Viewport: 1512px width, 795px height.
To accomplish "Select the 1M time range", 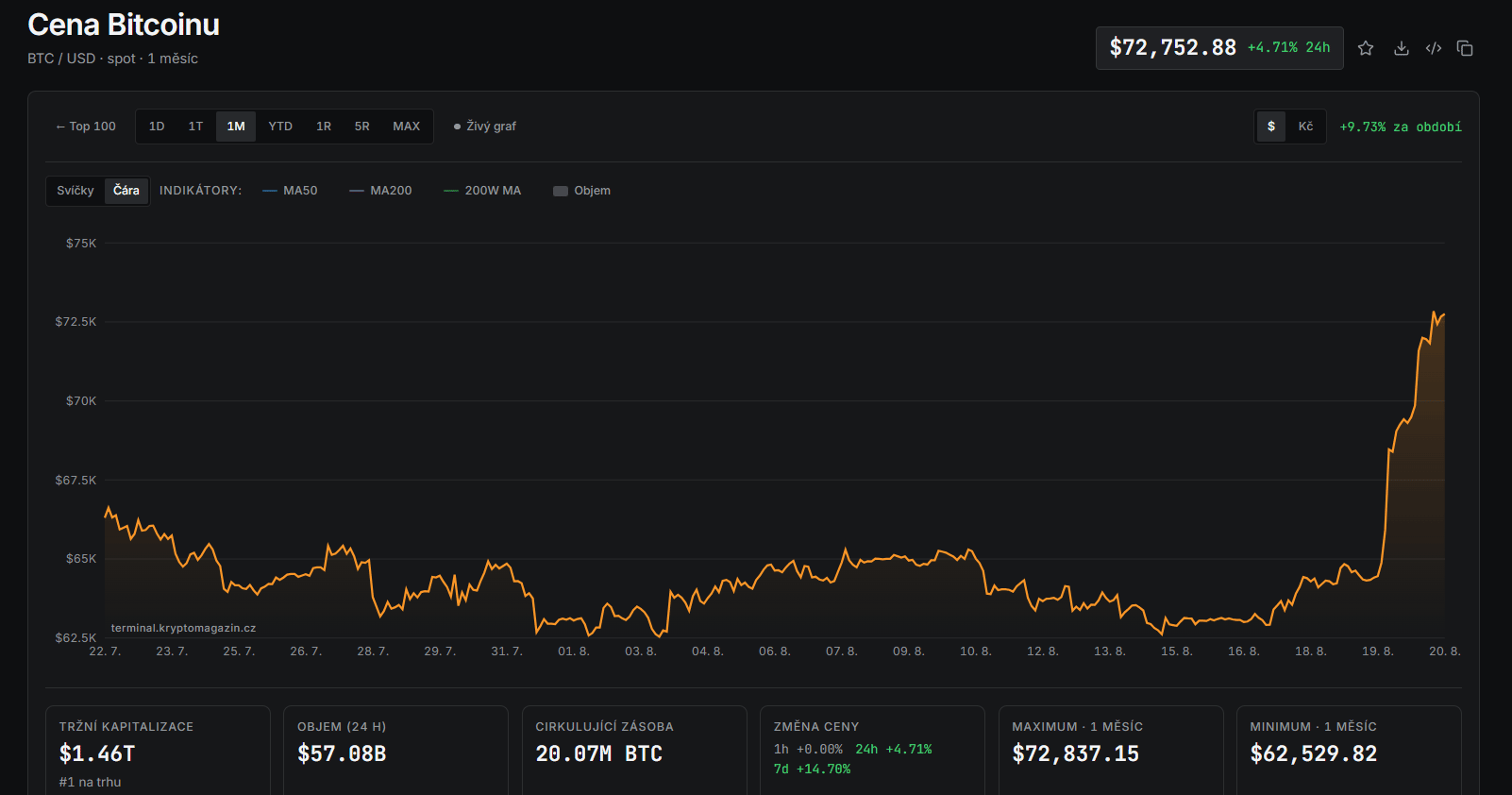I will [x=236, y=127].
